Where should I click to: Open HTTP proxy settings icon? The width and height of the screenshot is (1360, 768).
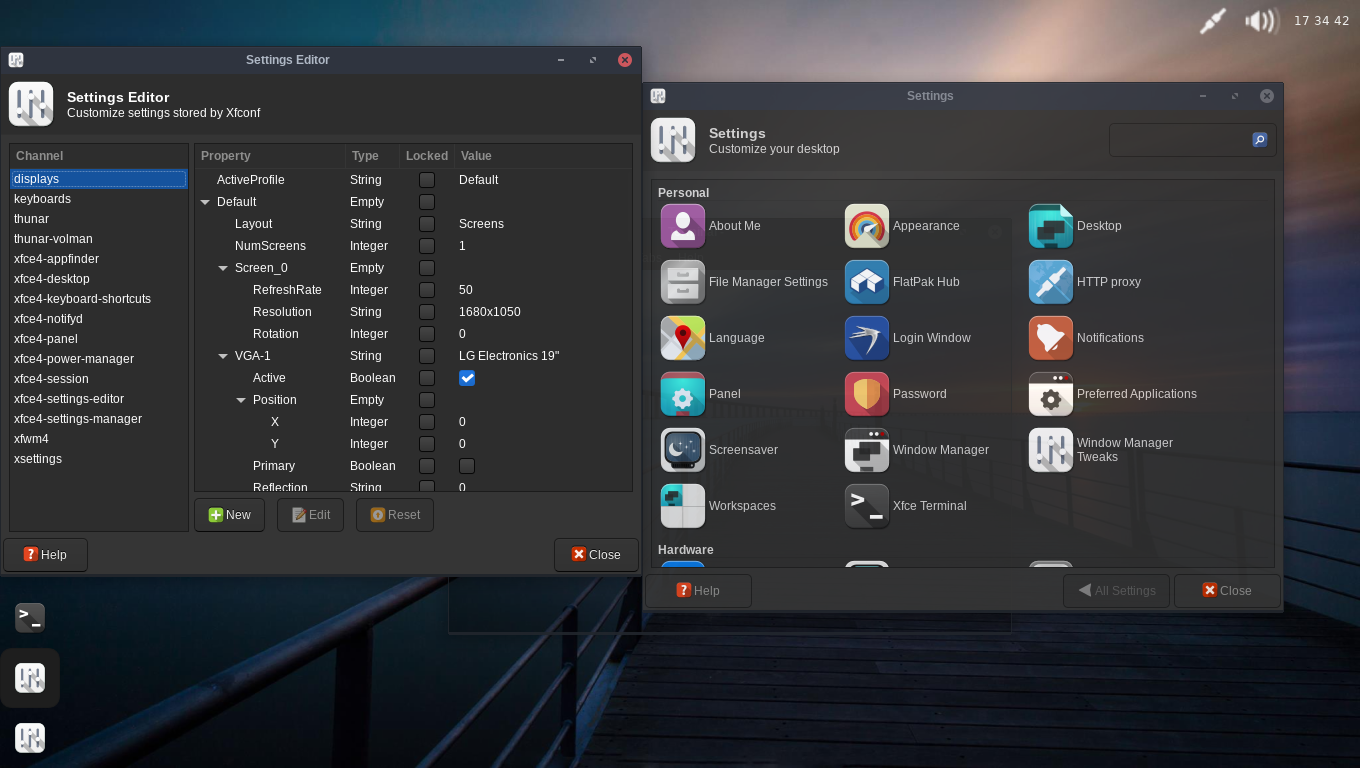[x=1051, y=282]
